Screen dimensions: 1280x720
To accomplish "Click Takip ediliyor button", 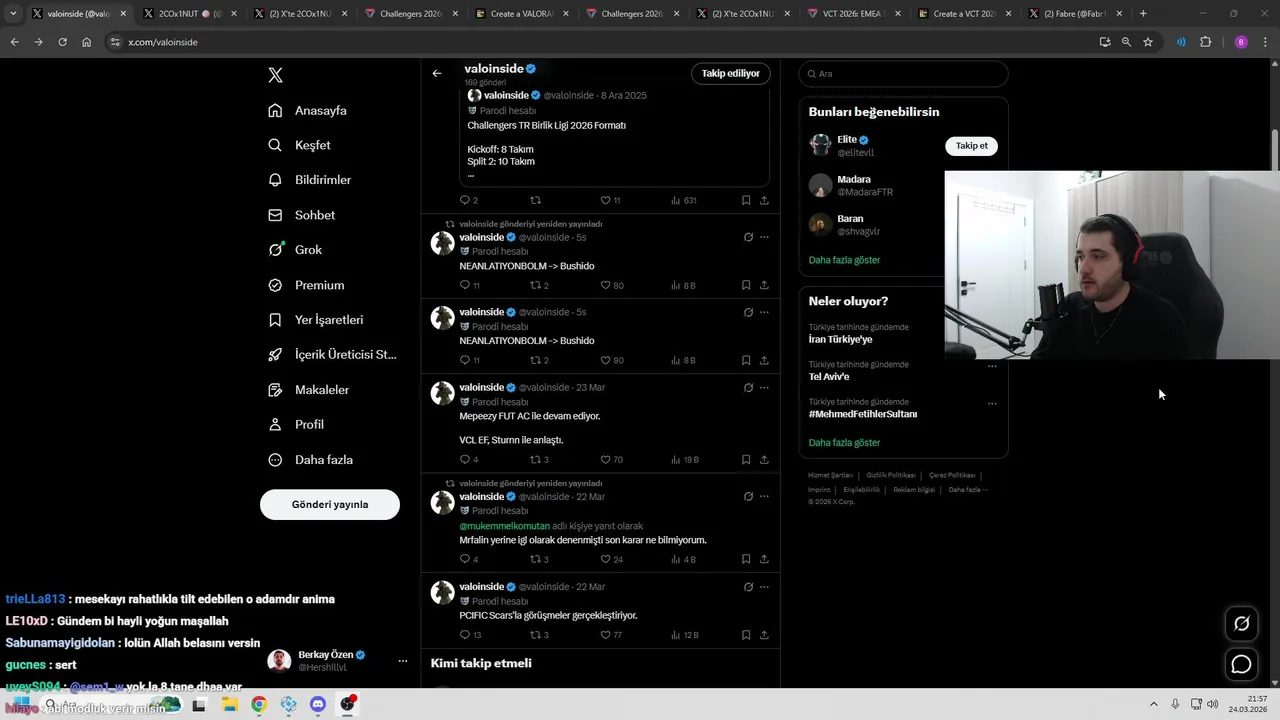I will (x=730, y=73).
